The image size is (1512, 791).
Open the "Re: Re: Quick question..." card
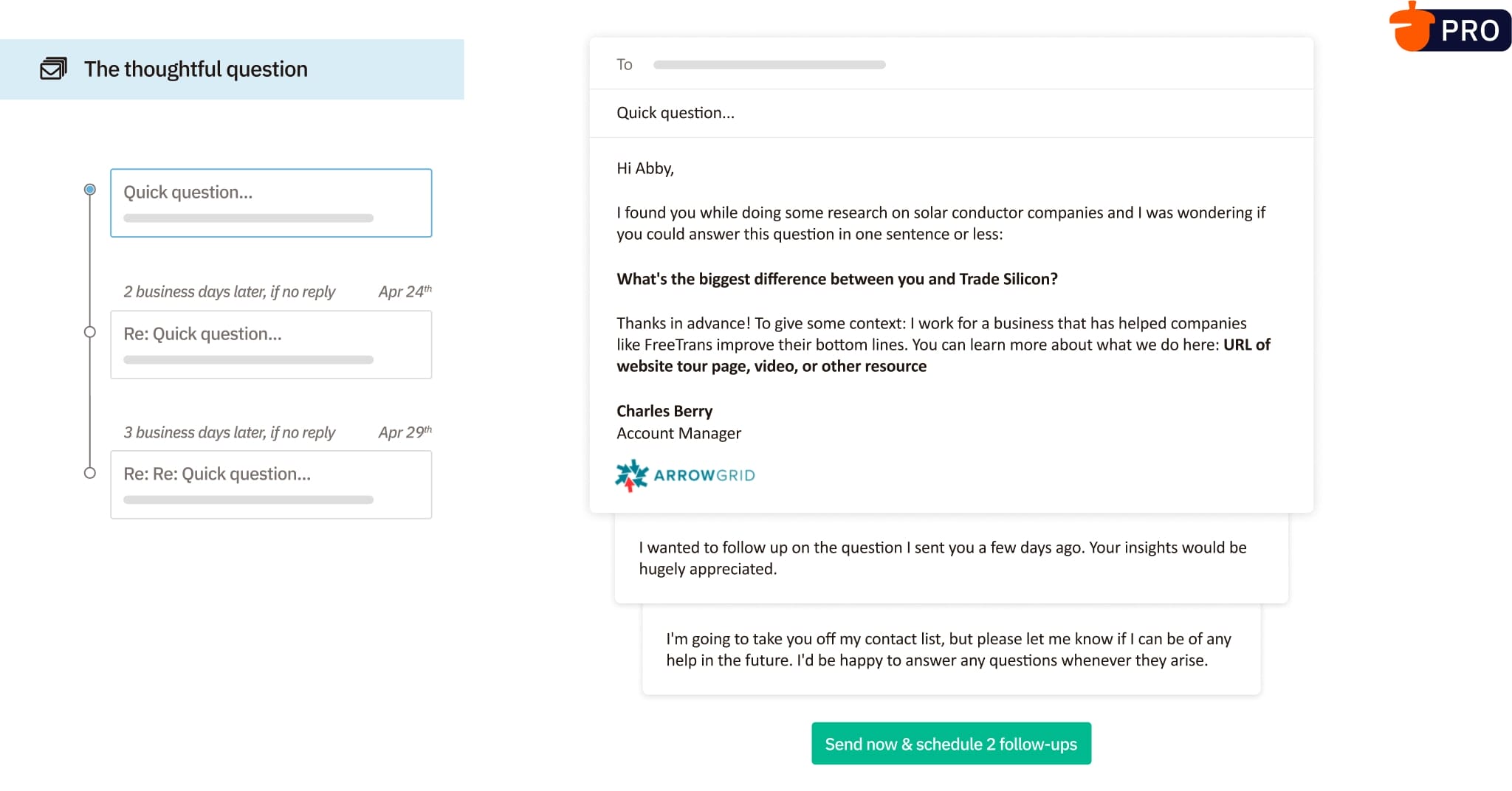tap(270, 485)
